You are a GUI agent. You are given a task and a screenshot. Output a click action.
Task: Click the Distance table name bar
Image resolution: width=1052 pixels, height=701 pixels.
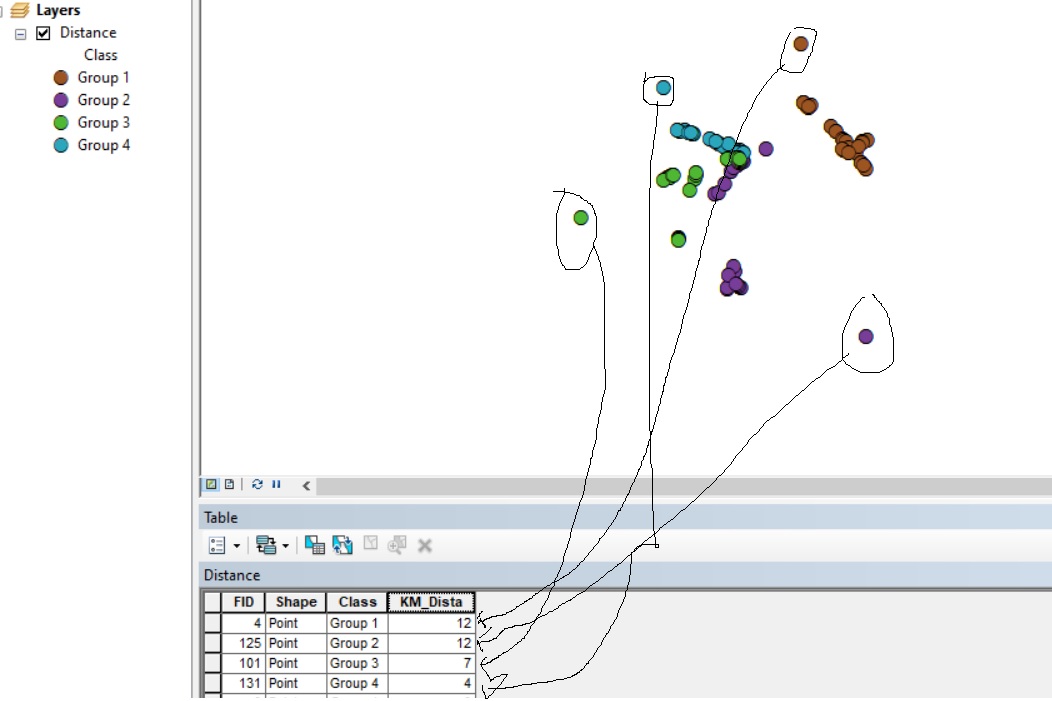tap(625, 575)
